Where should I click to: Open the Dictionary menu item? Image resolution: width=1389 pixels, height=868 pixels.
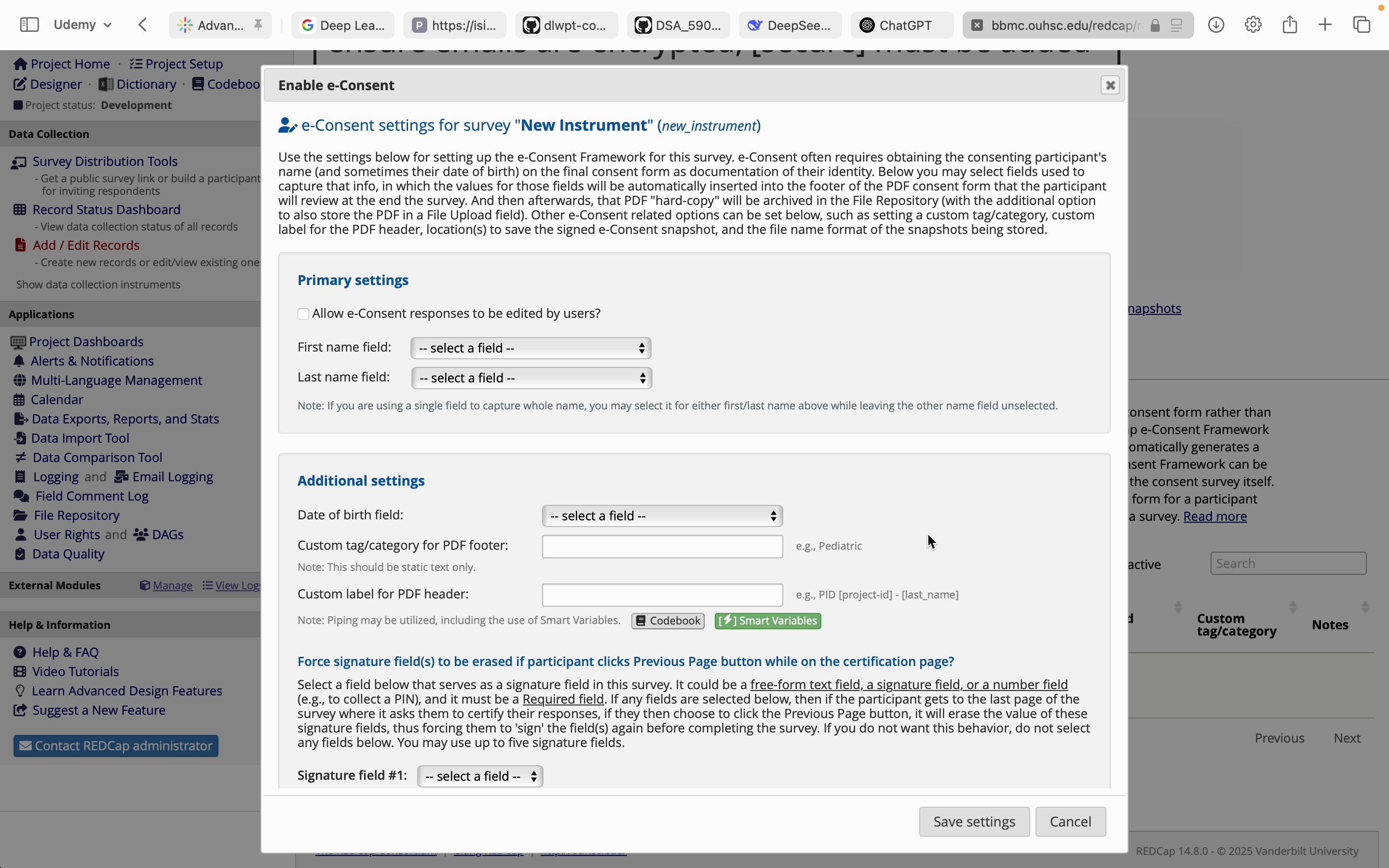coord(147,83)
